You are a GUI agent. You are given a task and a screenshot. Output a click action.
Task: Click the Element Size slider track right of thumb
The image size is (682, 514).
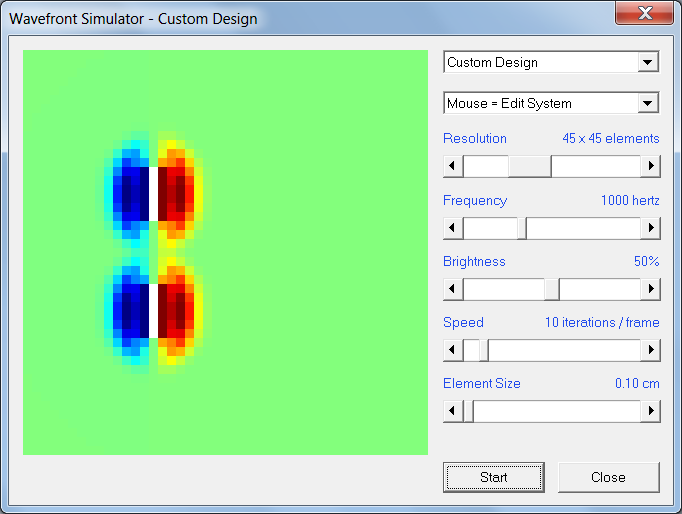tap(557, 411)
